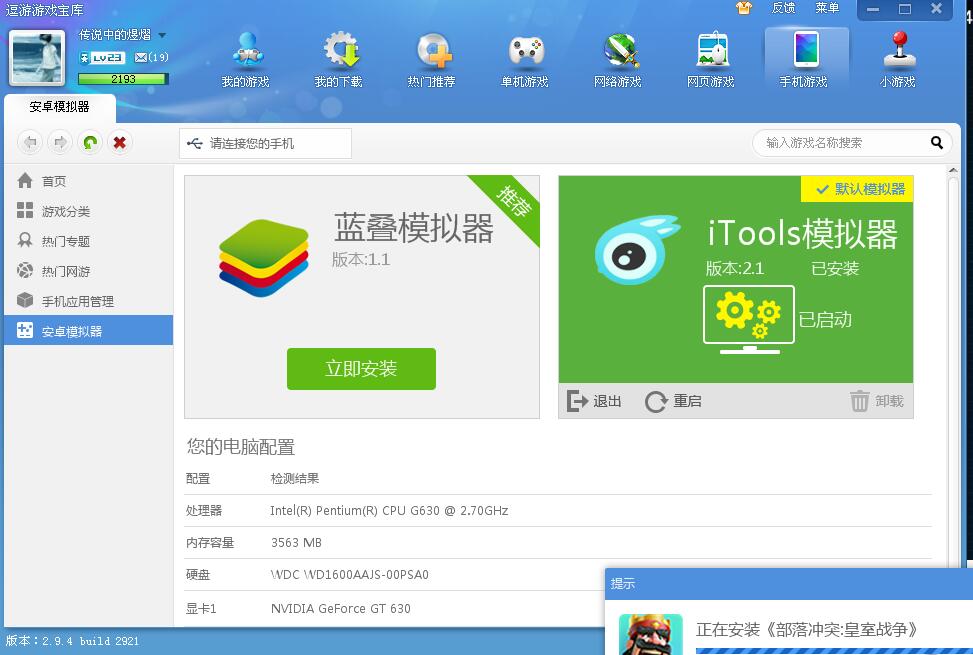
Task: Open 热门网游 in sidebar
Action: click(x=89, y=271)
